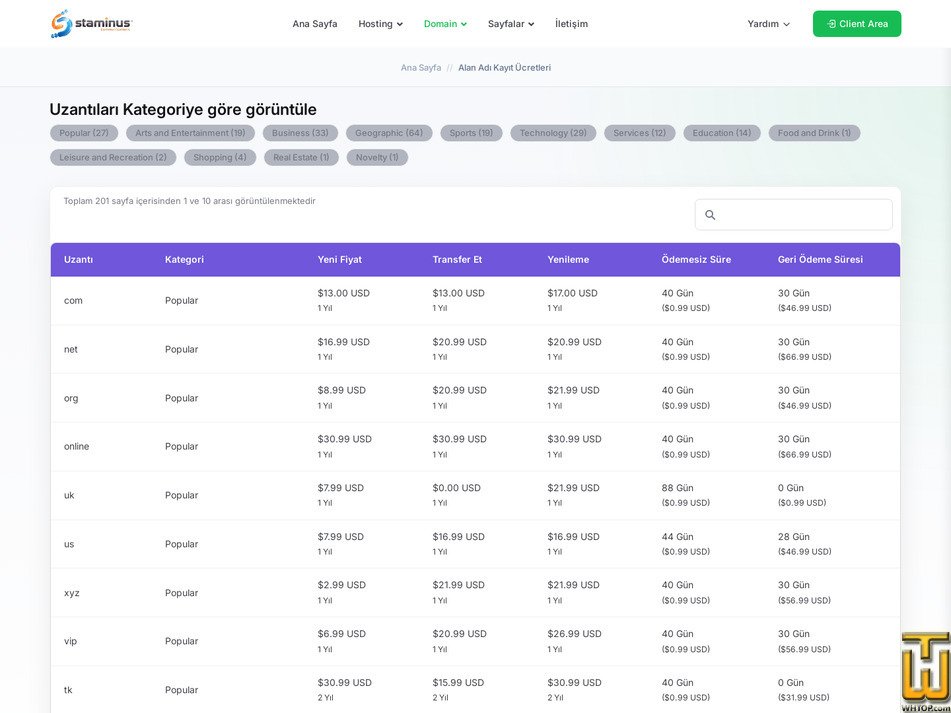
Task: Open the İletişim menu item
Action: click(571, 24)
